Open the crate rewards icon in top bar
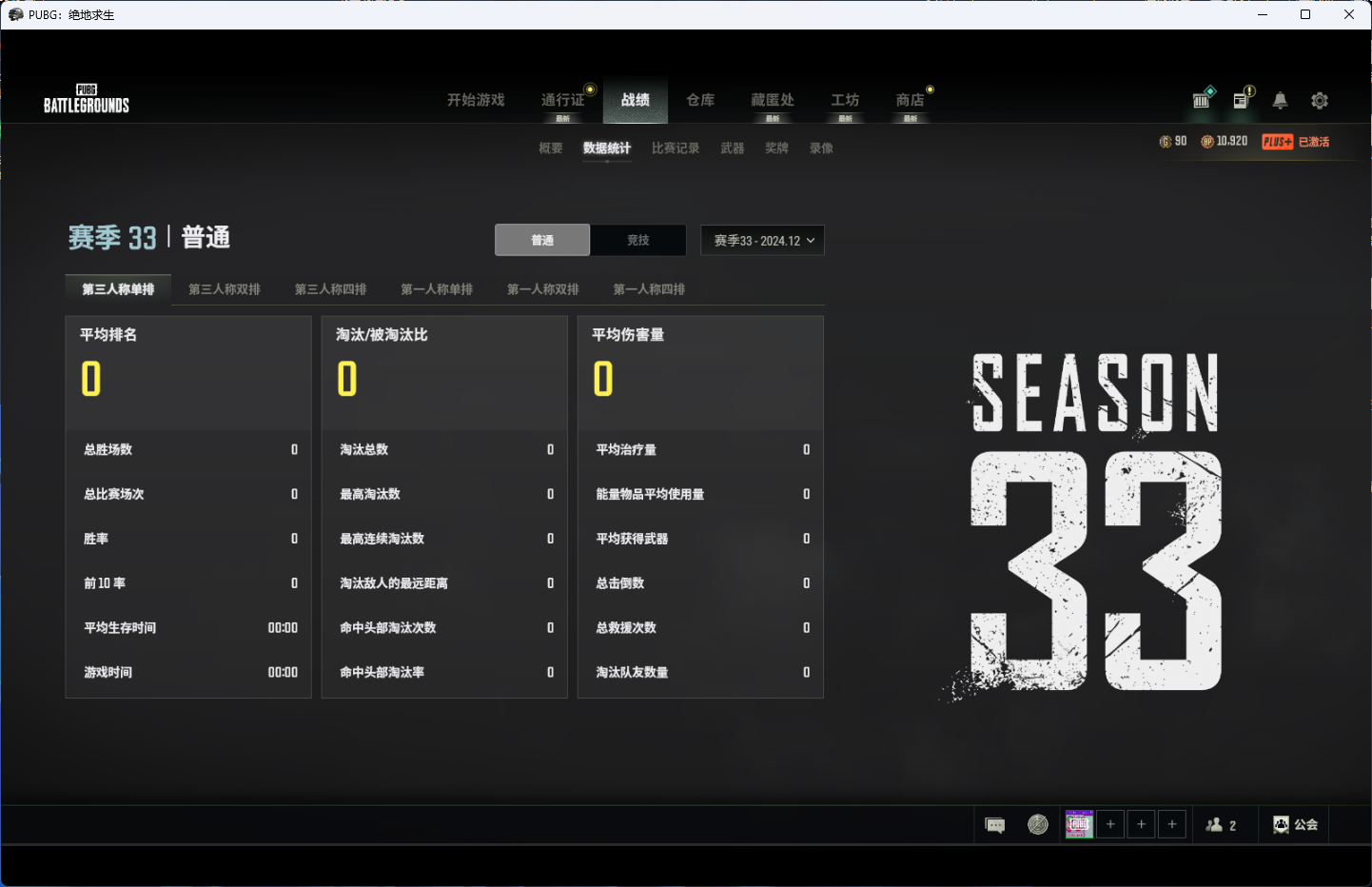 [x=1203, y=99]
